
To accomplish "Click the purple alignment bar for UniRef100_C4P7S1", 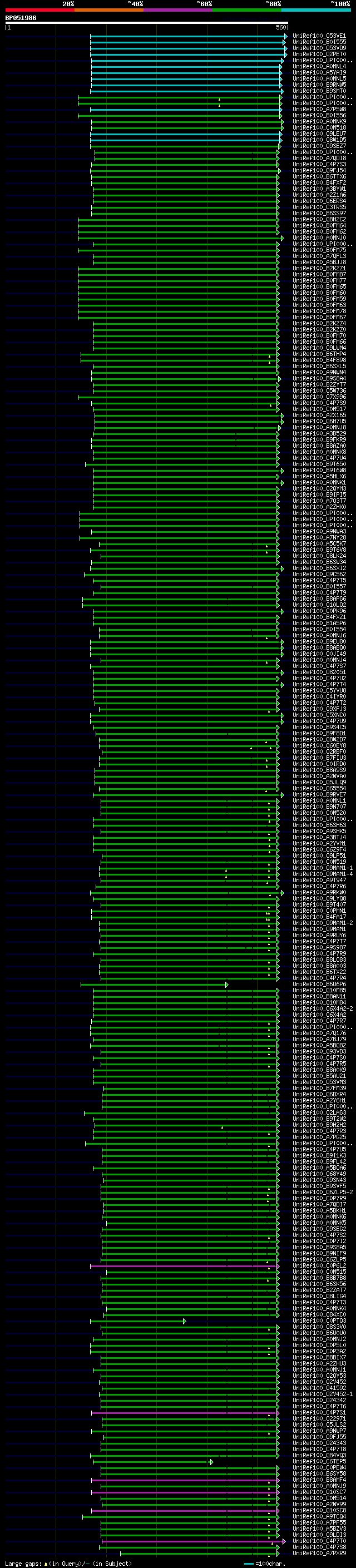I will pyautogui.click(x=186, y=1413).
